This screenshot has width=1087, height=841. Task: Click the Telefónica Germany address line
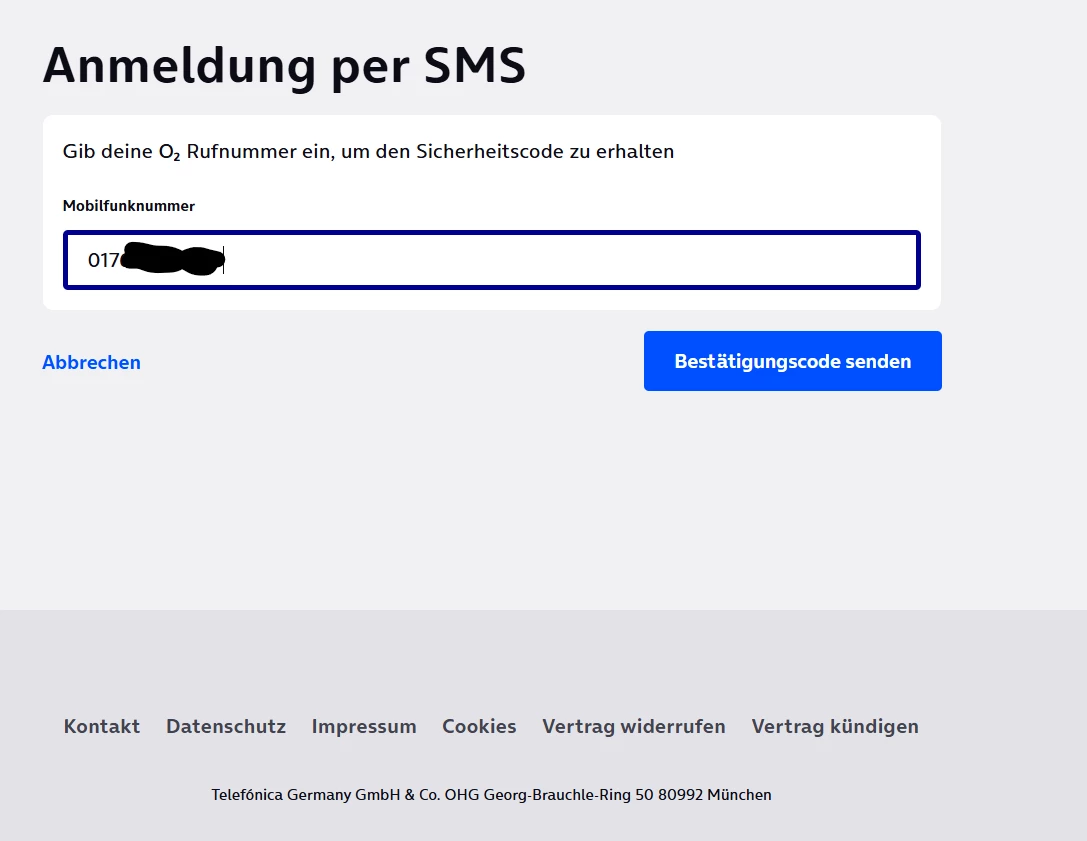492,795
